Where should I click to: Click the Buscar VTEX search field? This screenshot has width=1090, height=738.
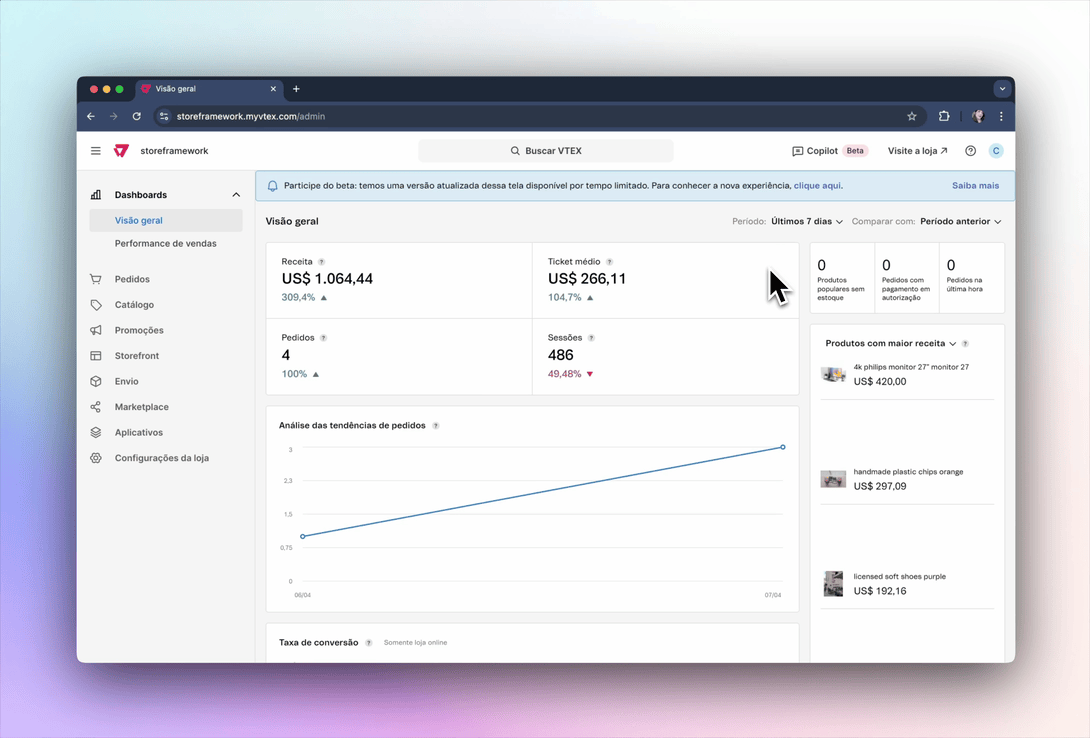coord(545,151)
